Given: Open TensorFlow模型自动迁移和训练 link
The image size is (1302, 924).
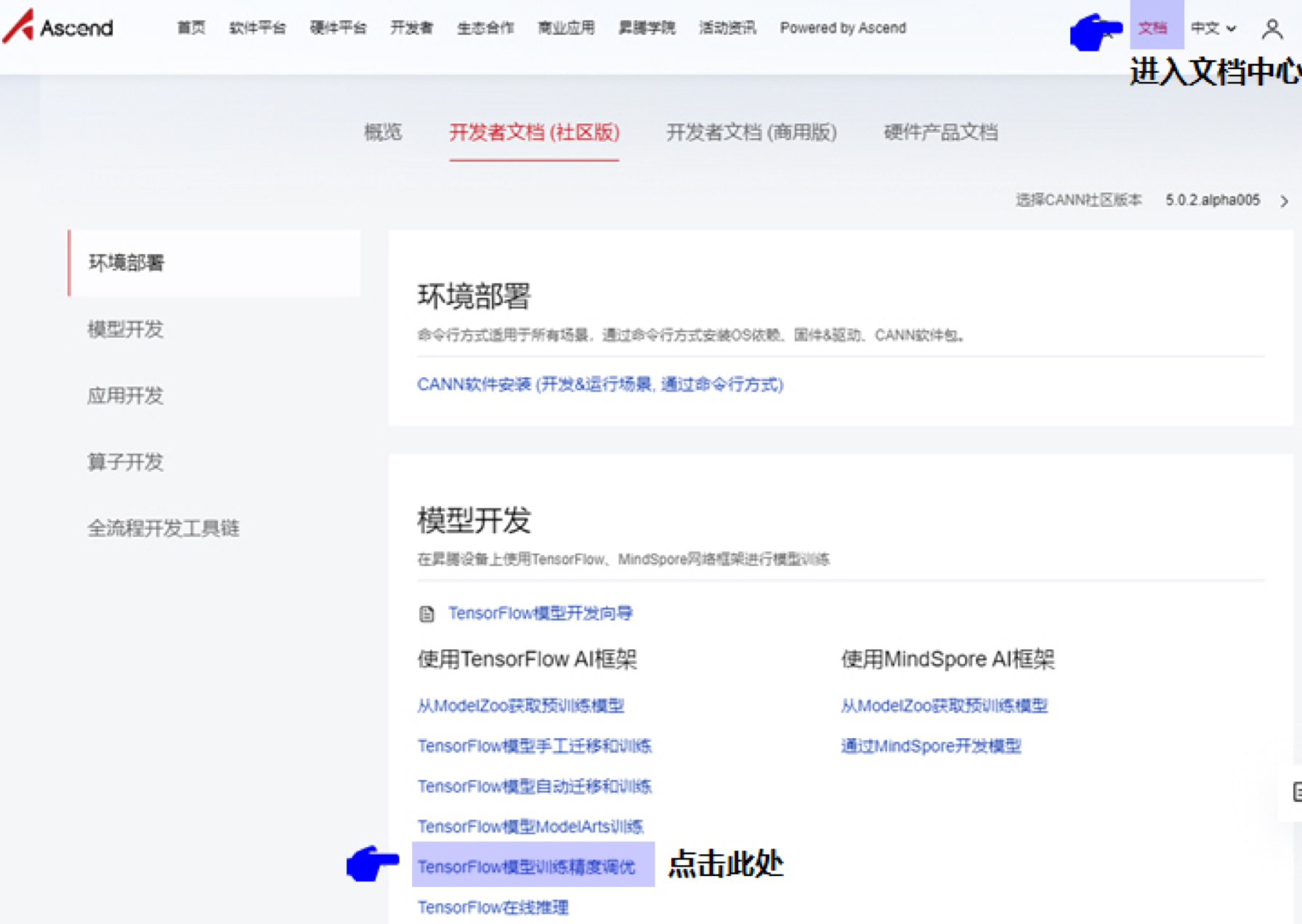Looking at the screenshot, I should (x=535, y=786).
